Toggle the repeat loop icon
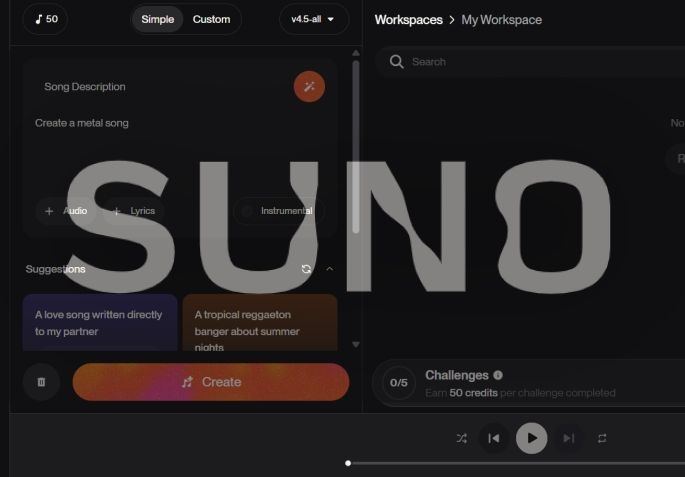The width and height of the screenshot is (685, 477). (602, 438)
